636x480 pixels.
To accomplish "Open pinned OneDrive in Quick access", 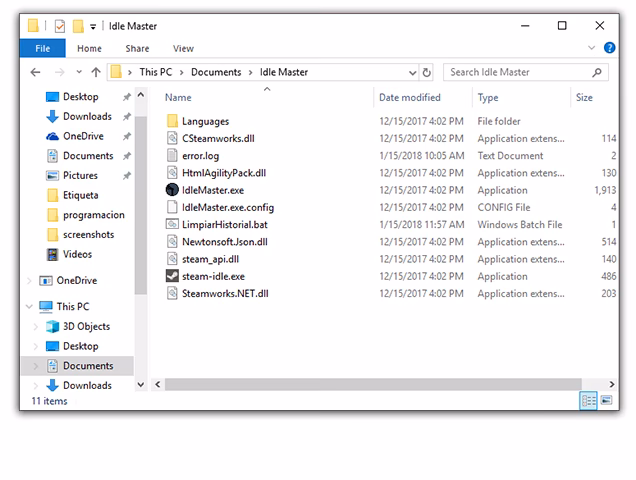I will click(x=83, y=136).
